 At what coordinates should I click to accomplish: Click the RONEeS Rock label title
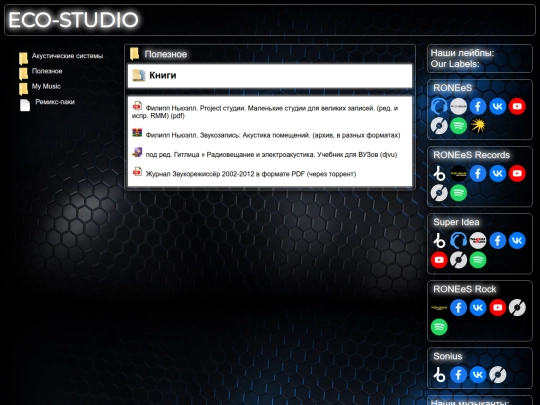tap(465, 289)
